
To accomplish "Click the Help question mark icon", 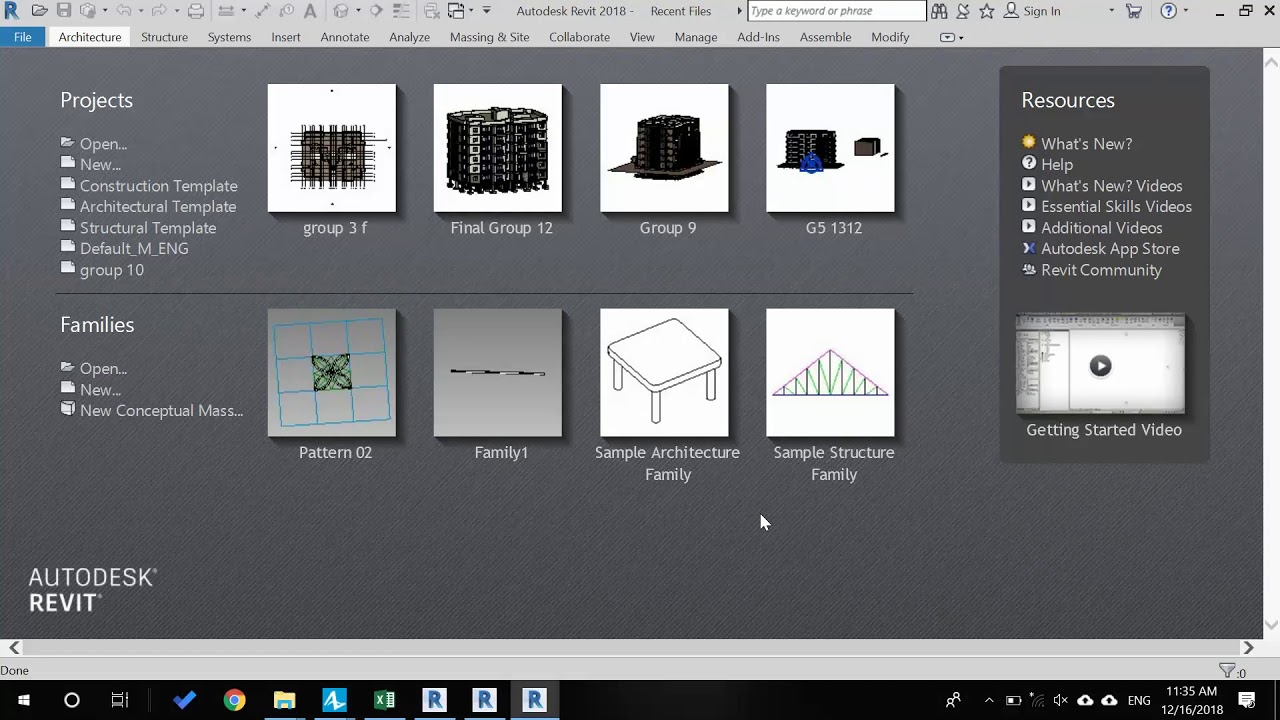I will (1168, 11).
